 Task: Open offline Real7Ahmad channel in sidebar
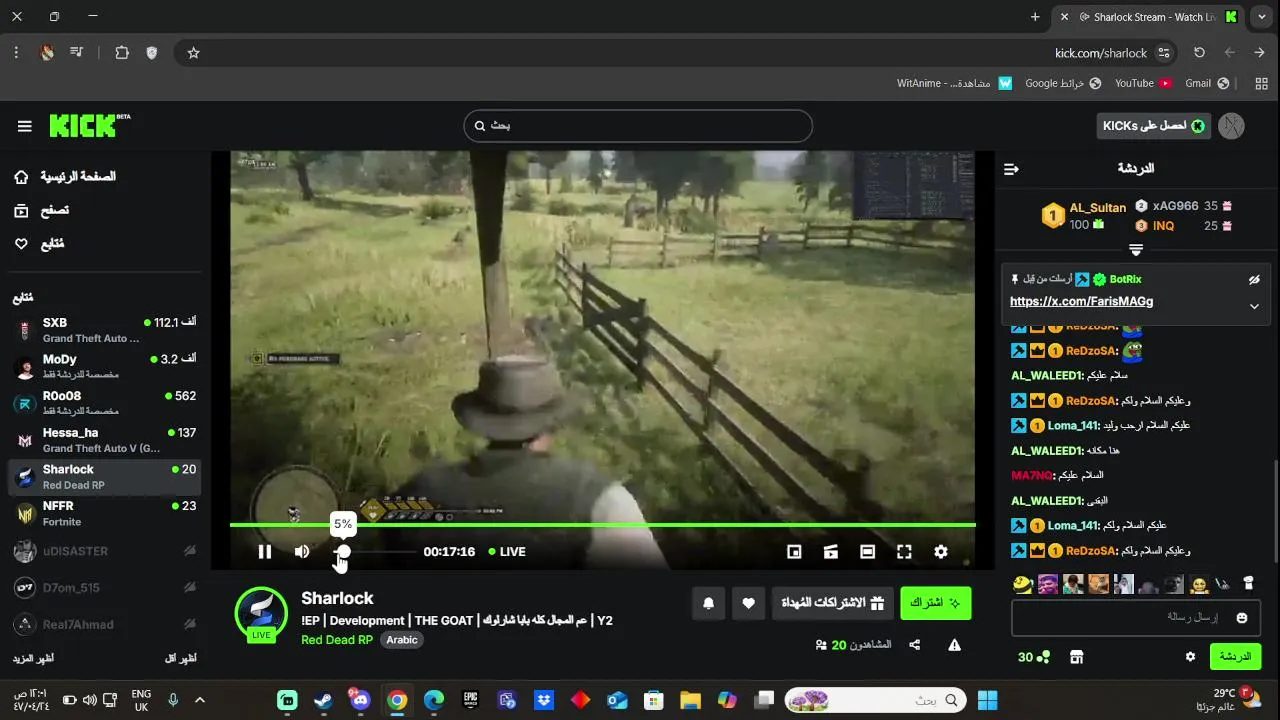[105, 624]
